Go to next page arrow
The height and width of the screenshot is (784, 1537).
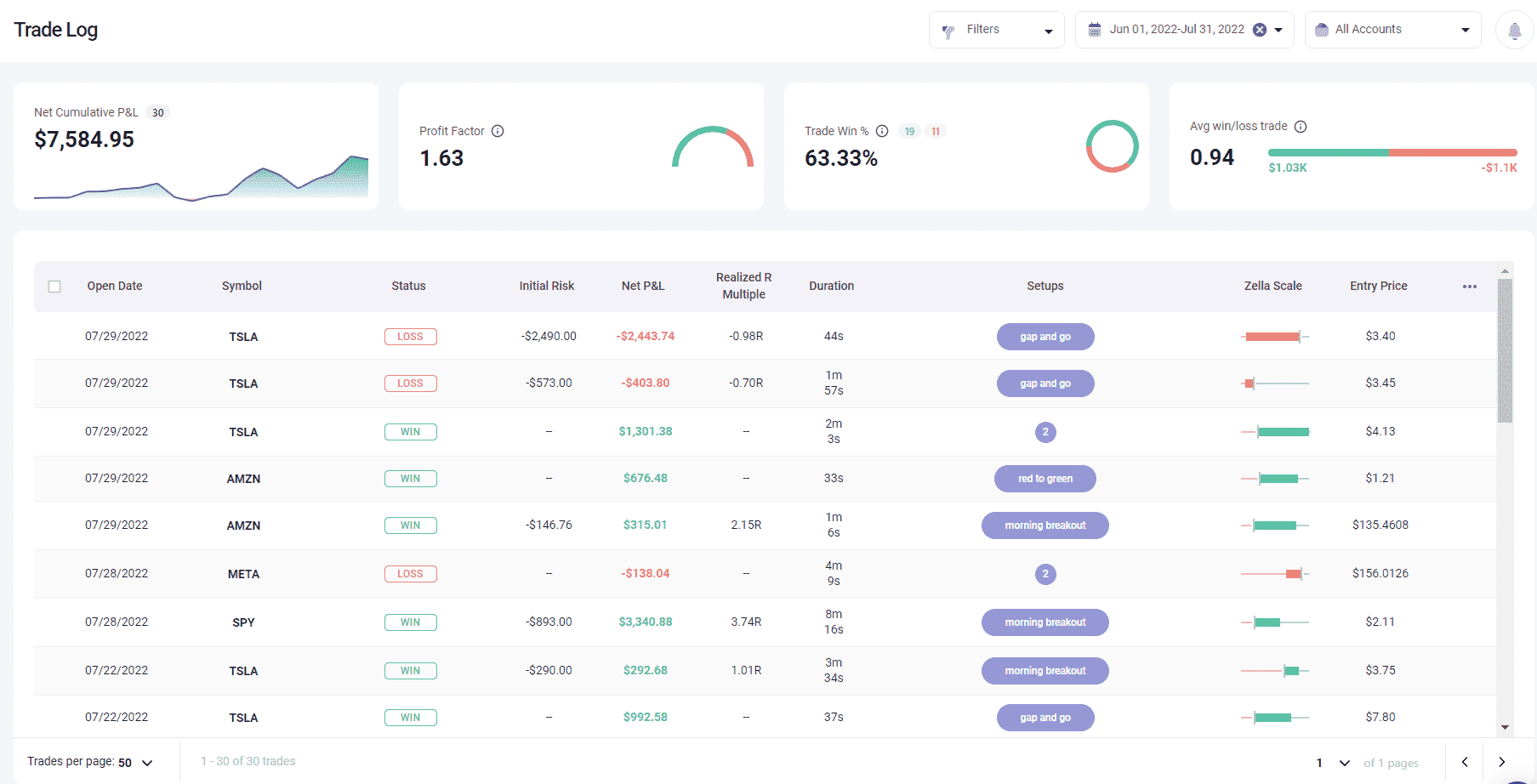tap(1501, 762)
